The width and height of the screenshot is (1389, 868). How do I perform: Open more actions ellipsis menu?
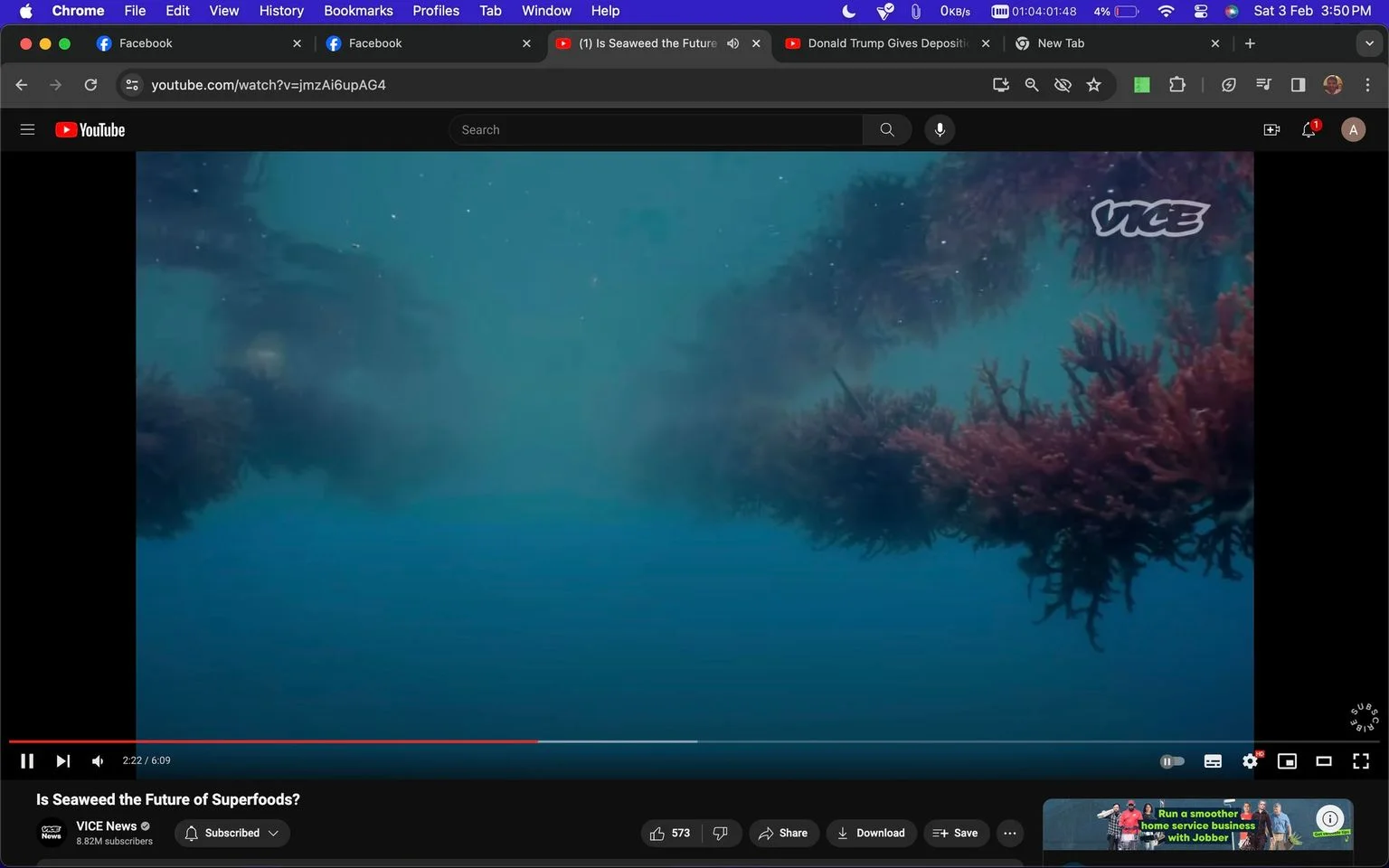(1010, 833)
